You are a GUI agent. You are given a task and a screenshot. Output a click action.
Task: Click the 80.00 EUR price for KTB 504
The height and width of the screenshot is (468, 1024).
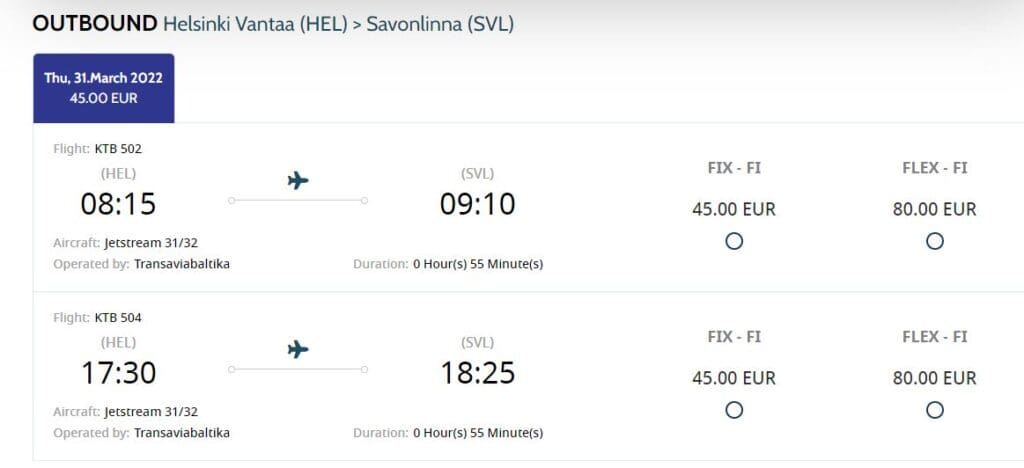click(x=934, y=379)
